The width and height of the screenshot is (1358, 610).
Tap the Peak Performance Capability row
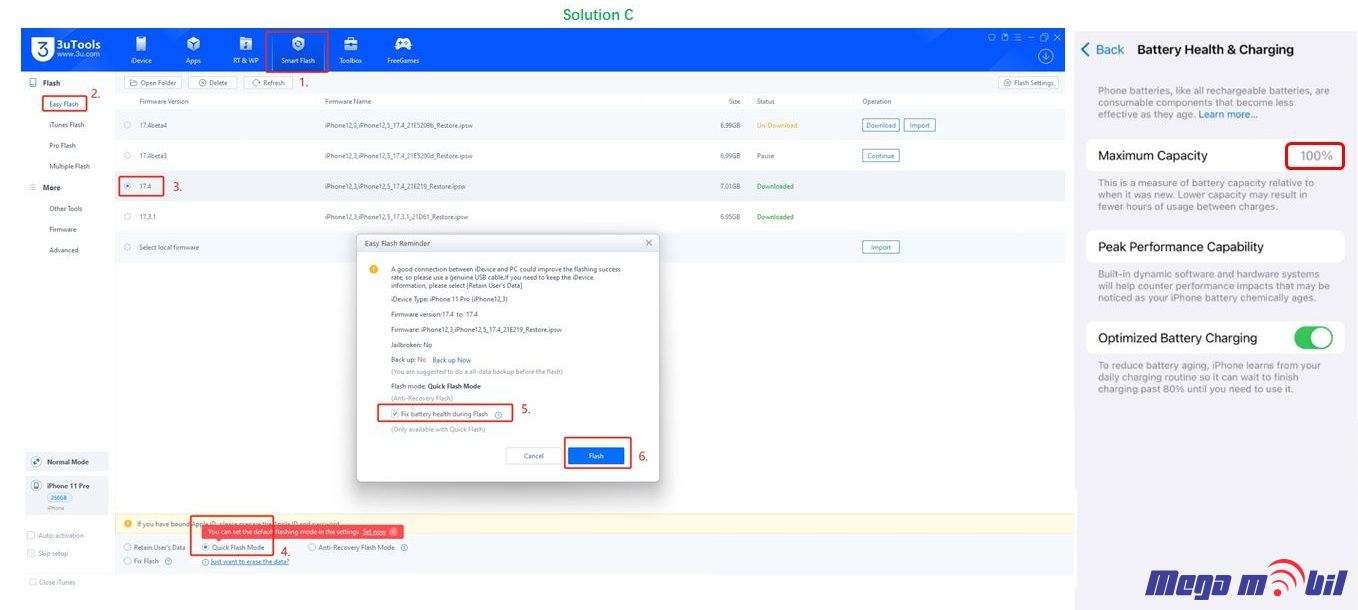click(x=1215, y=247)
